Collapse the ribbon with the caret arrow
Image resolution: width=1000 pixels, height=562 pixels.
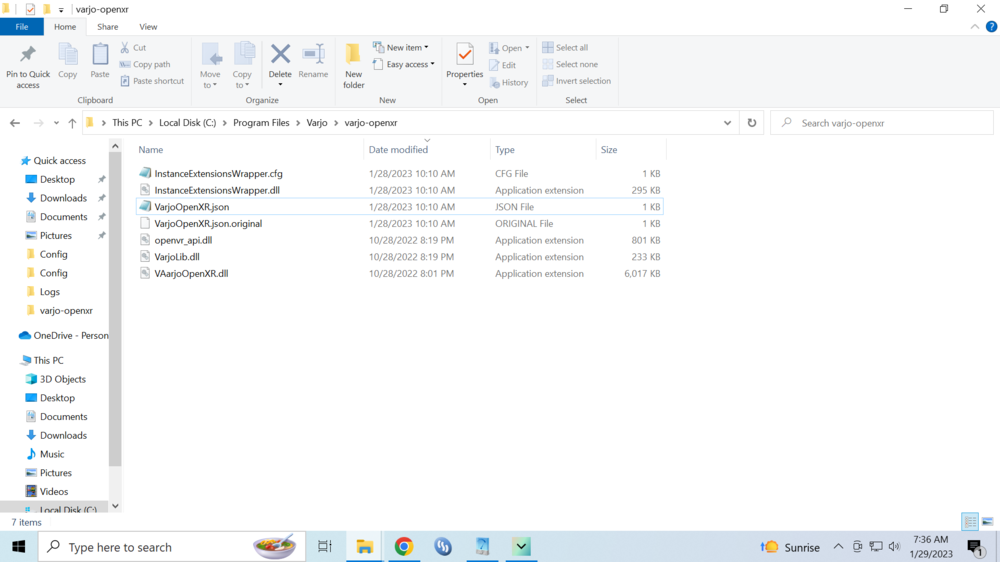pyautogui.click(x=974, y=27)
